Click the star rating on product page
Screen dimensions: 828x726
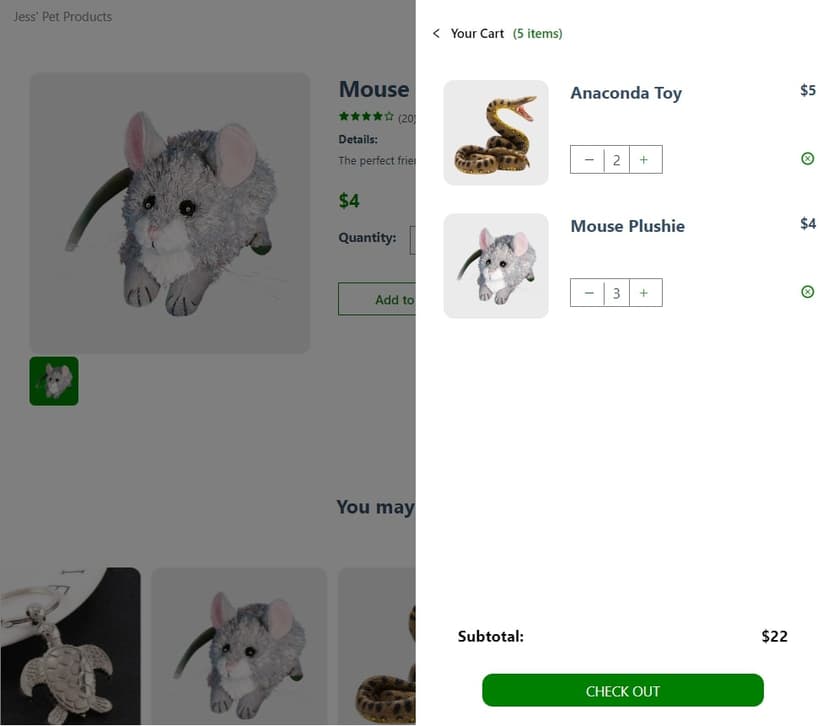pyautogui.click(x=366, y=117)
